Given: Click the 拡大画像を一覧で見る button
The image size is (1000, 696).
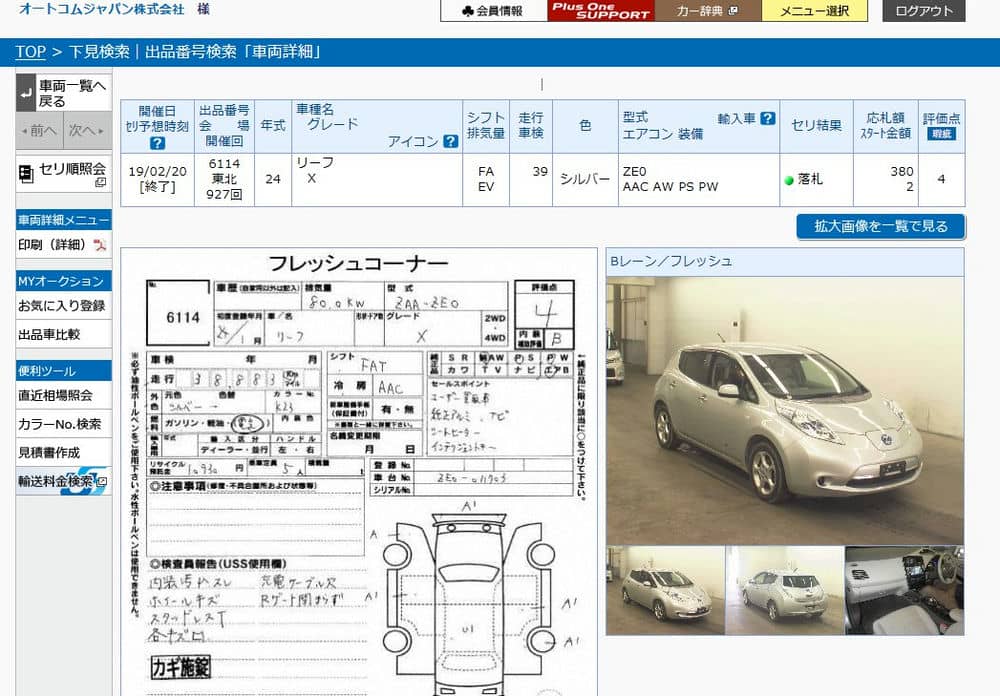Looking at the screenshot, I should click(880, 226).
